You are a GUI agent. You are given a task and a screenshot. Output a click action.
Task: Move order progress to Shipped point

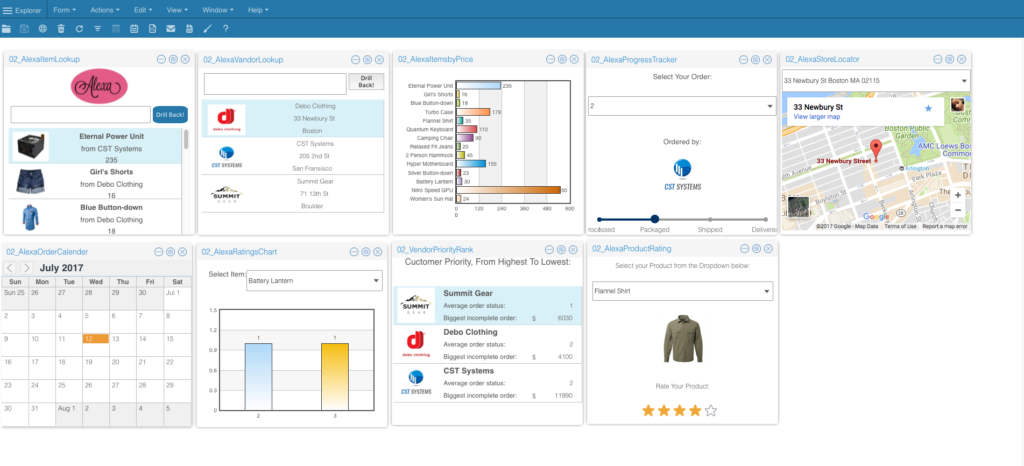[x=710, y=219]
